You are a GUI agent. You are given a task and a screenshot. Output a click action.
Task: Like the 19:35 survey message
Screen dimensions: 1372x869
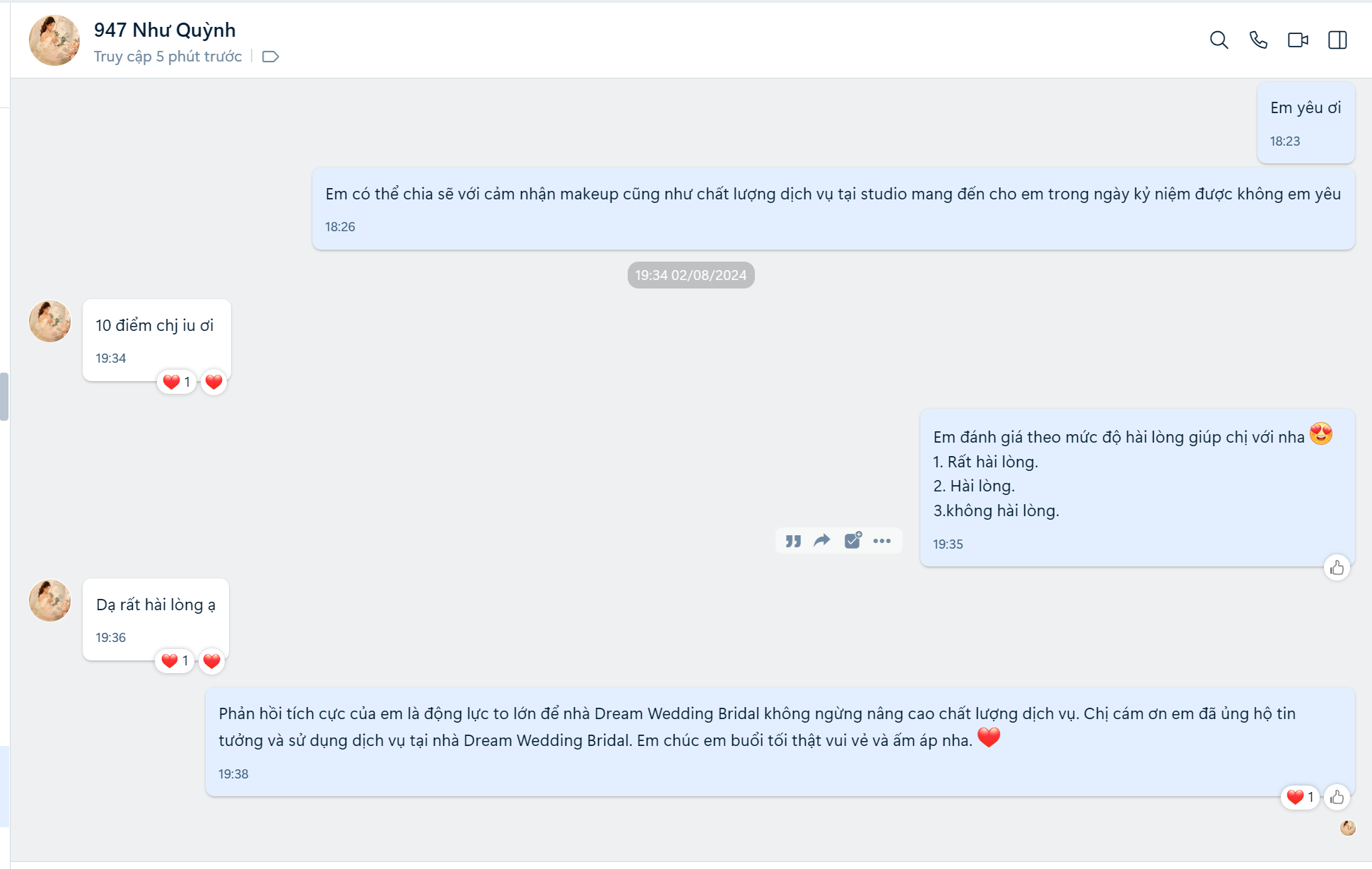[x=1337, y=568]
